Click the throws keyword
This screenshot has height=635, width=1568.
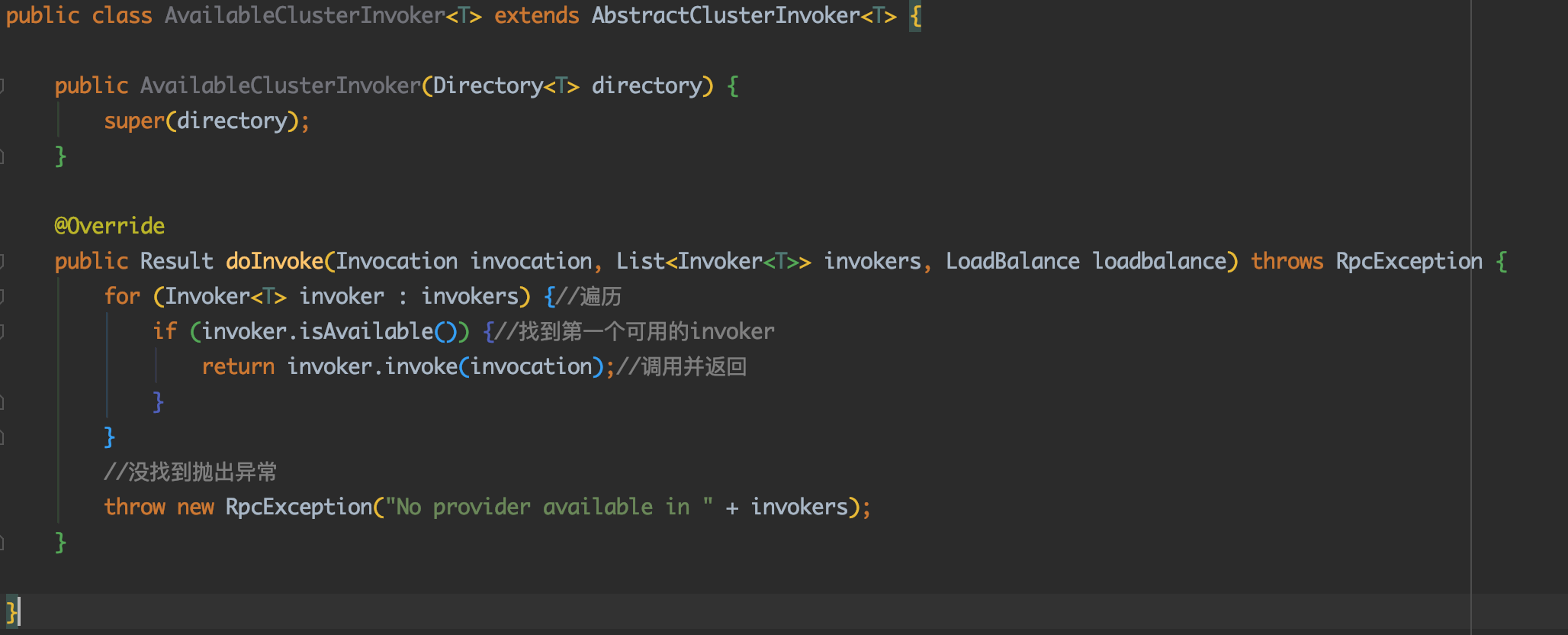[1287, 261]
